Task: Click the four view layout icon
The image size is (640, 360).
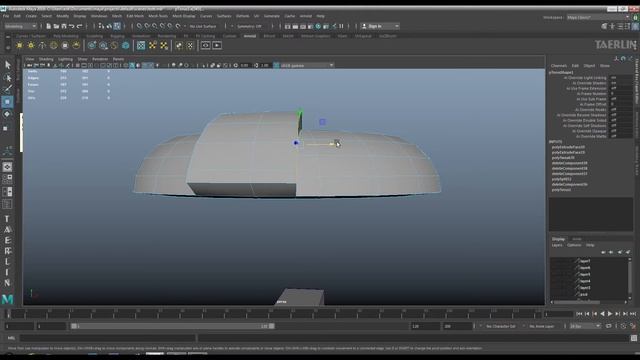Action: [7, 179]
